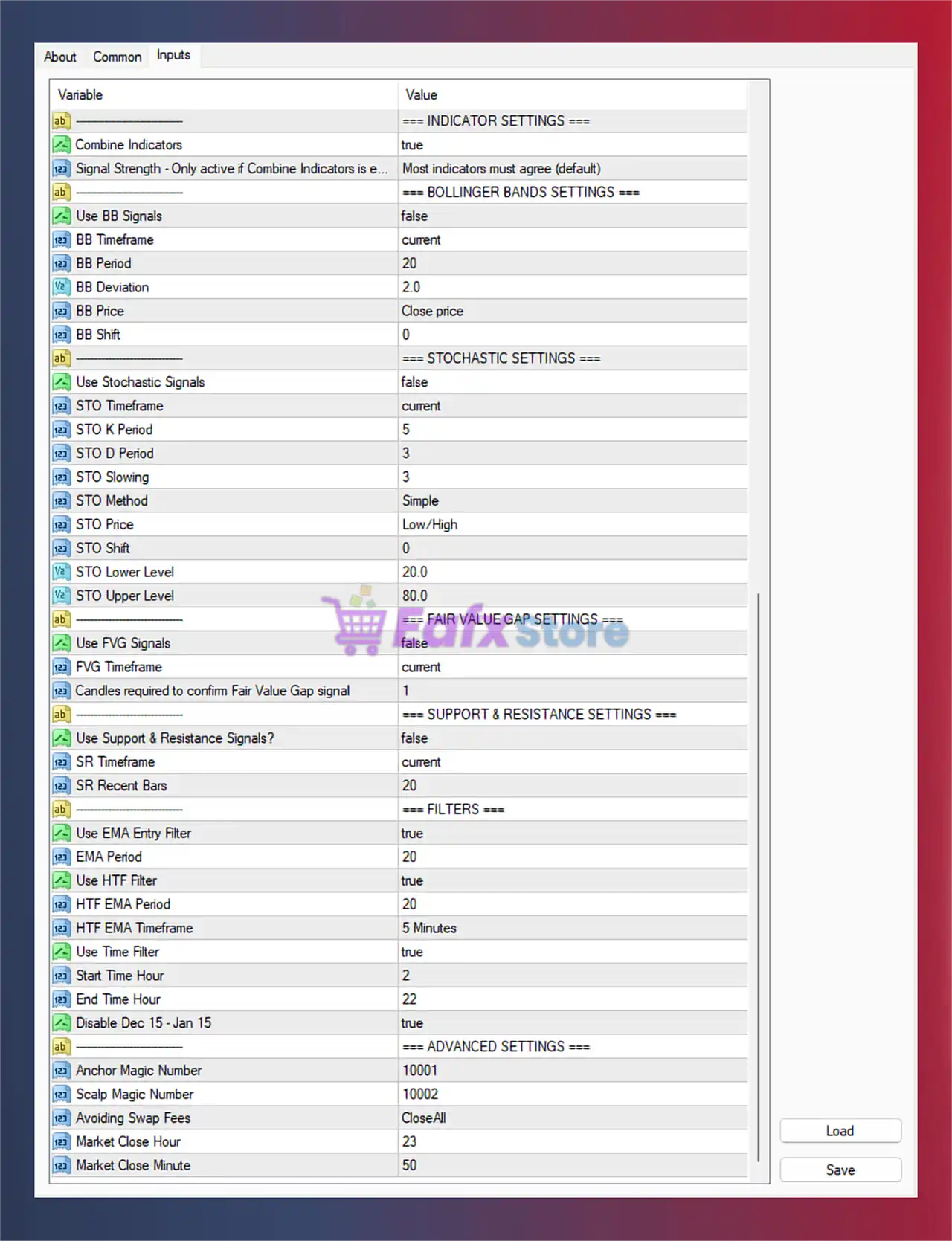
Task: Click the string icon beside FILTERS header
Action: [62, 810]
